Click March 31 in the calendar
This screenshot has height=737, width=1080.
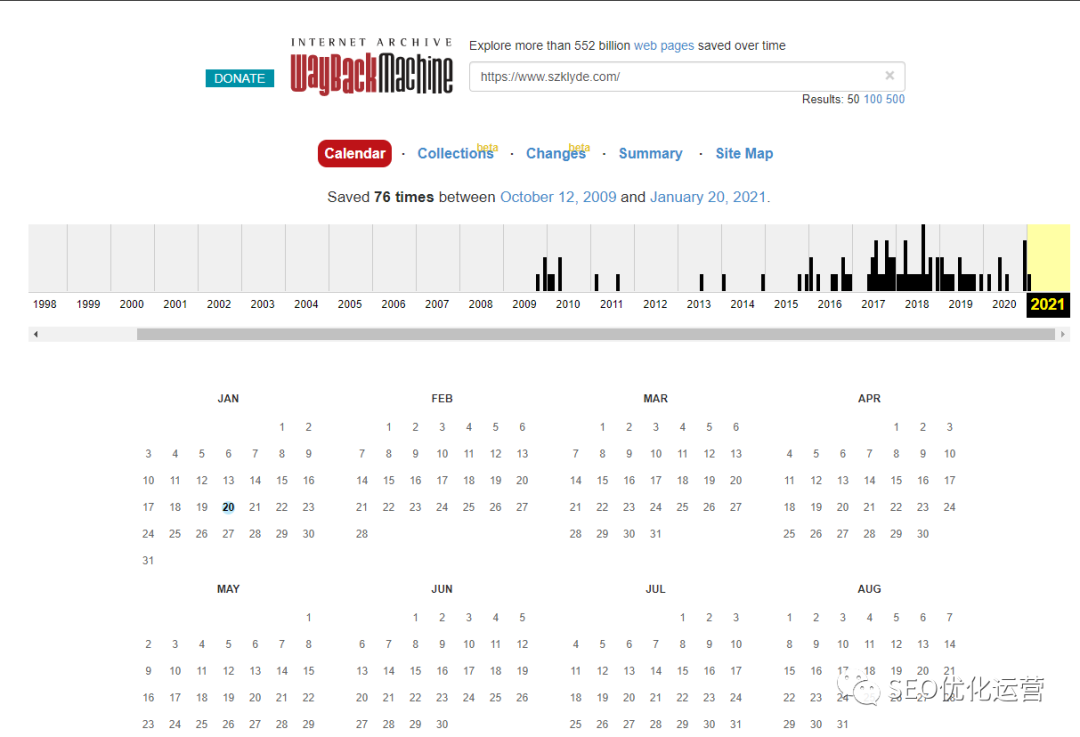click(656, 534)
